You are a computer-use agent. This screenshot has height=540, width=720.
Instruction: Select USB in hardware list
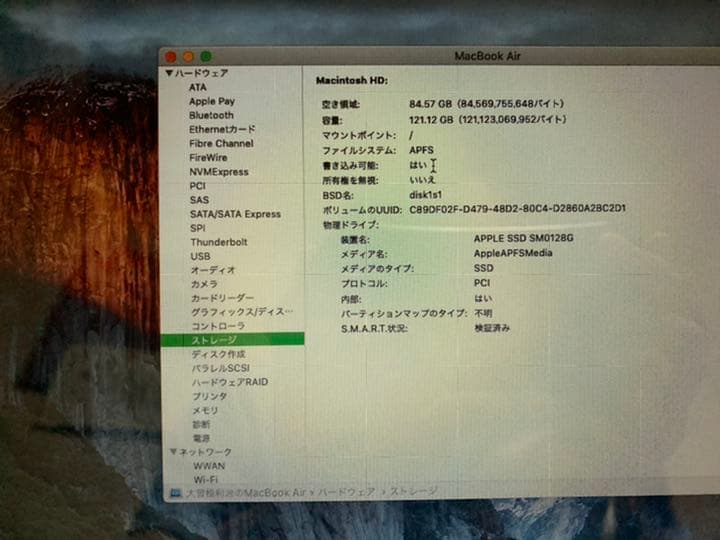click(200, 256)
